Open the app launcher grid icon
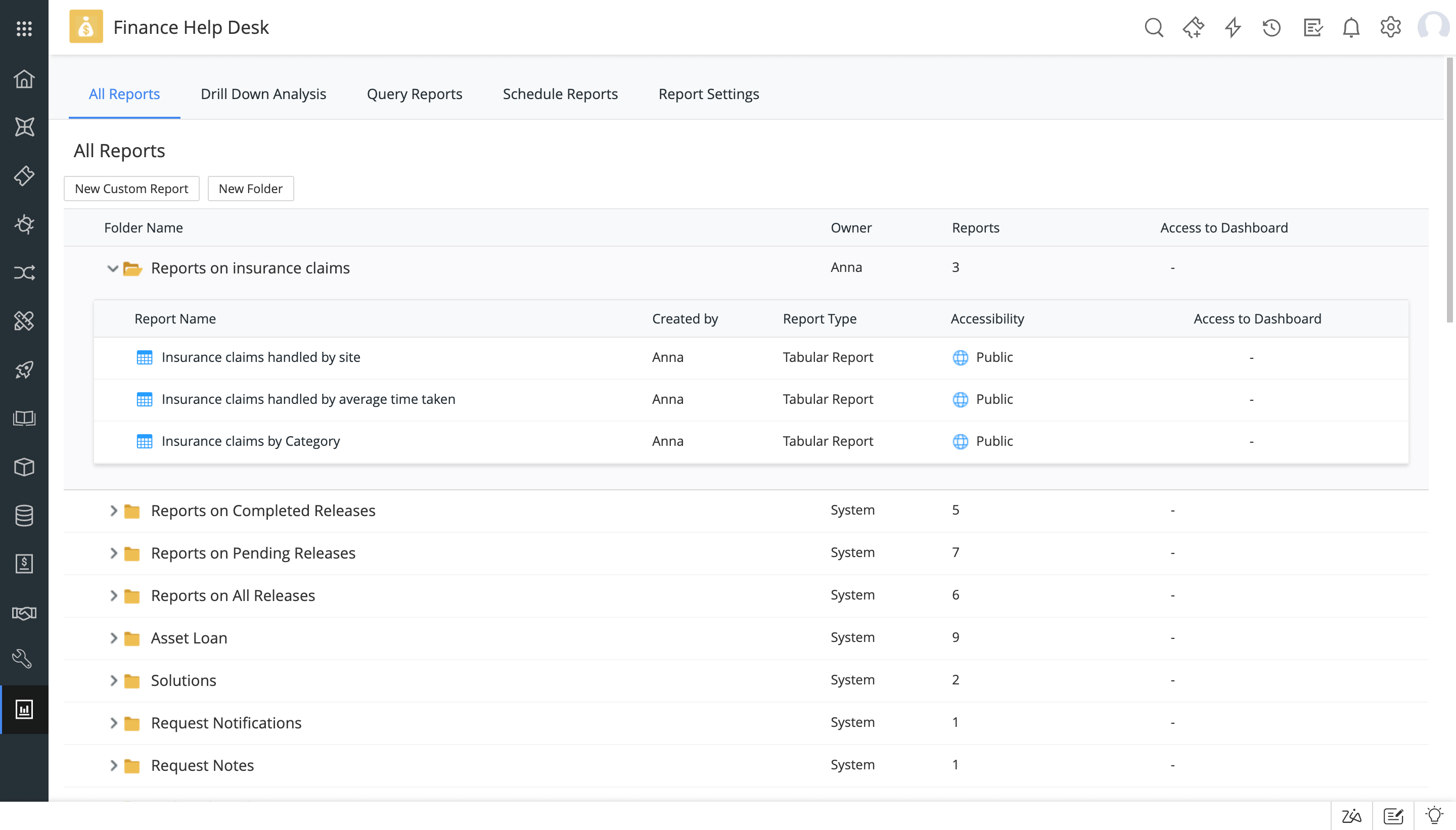Screen dimensions: 1456x830 tap(24, 28)
